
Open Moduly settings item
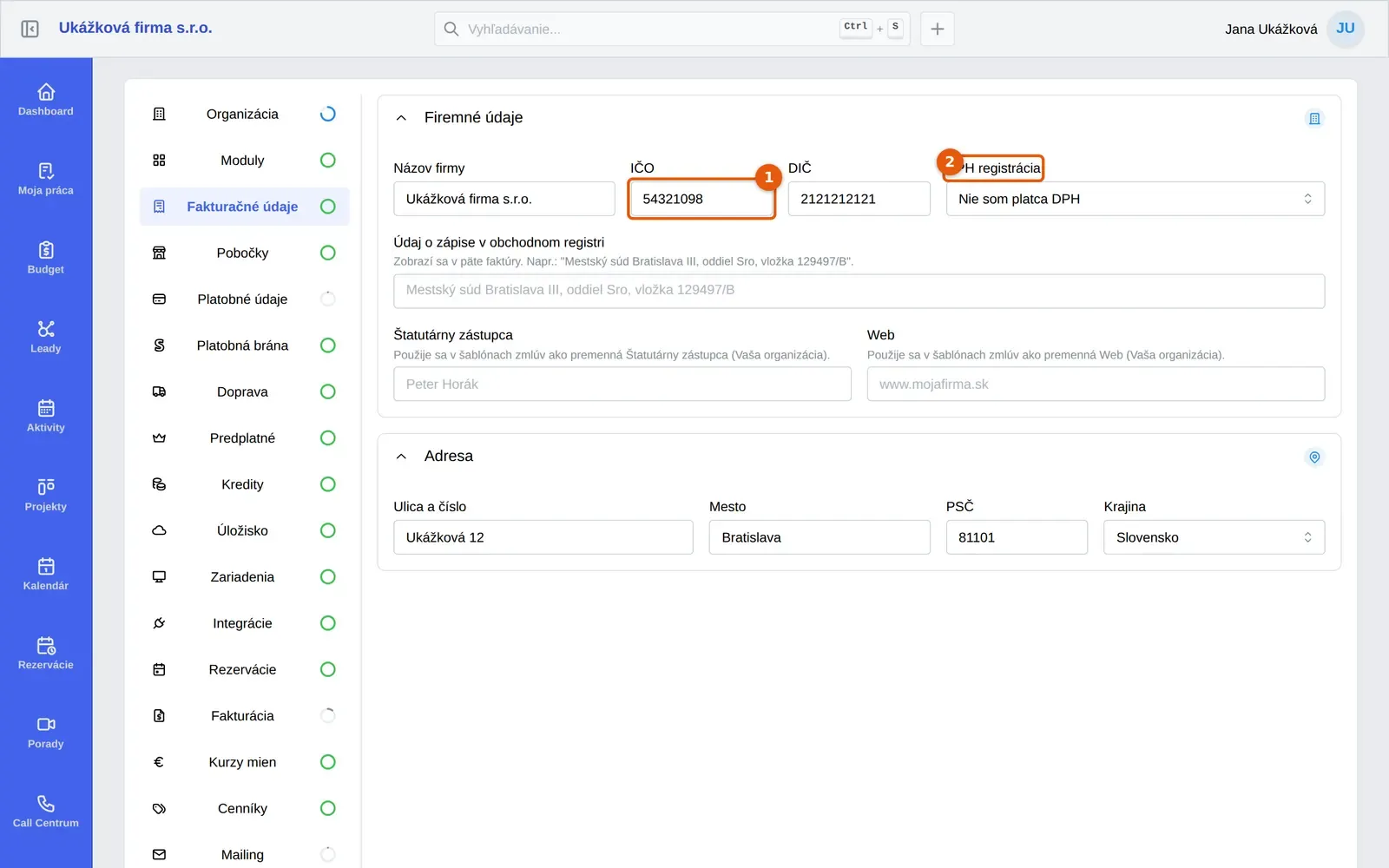244,160
